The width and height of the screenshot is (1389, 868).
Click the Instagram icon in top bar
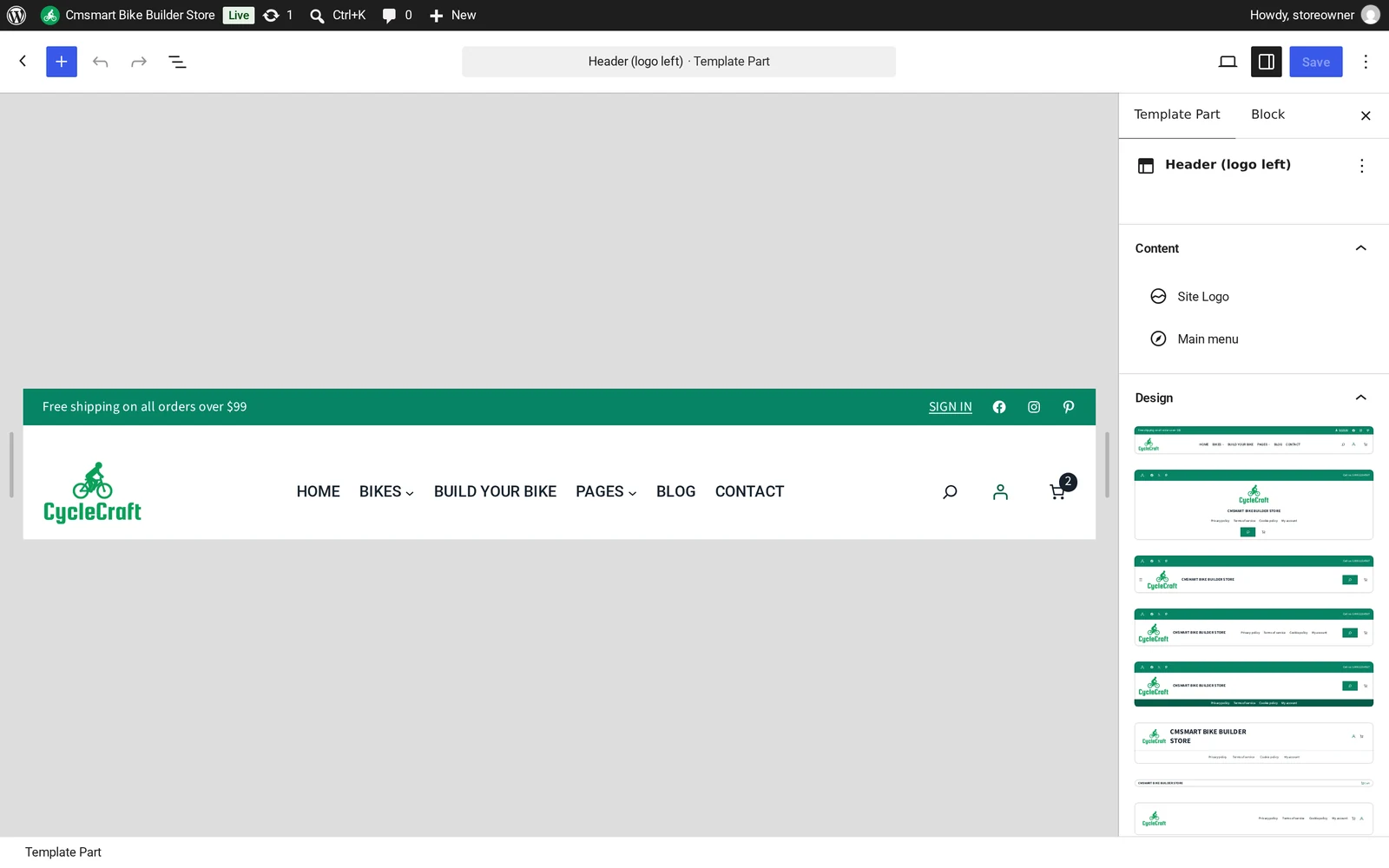1034,407
